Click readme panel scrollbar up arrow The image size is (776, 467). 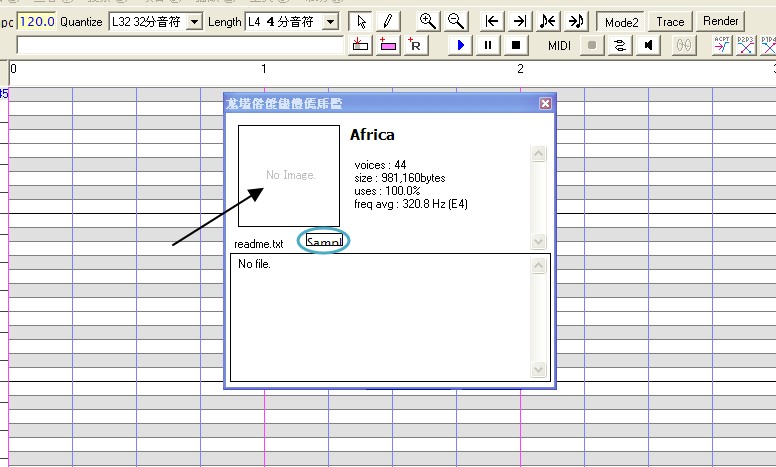click(x=538, y=266)
